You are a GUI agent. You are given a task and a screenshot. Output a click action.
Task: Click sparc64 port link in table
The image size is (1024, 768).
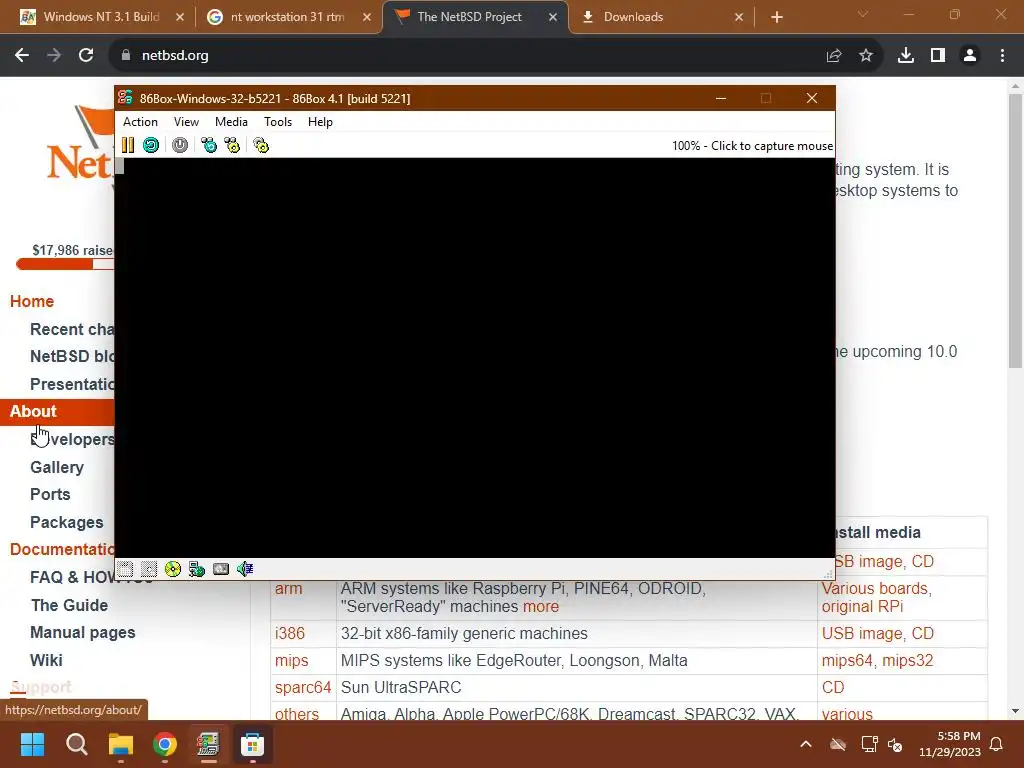click(303, 688)
